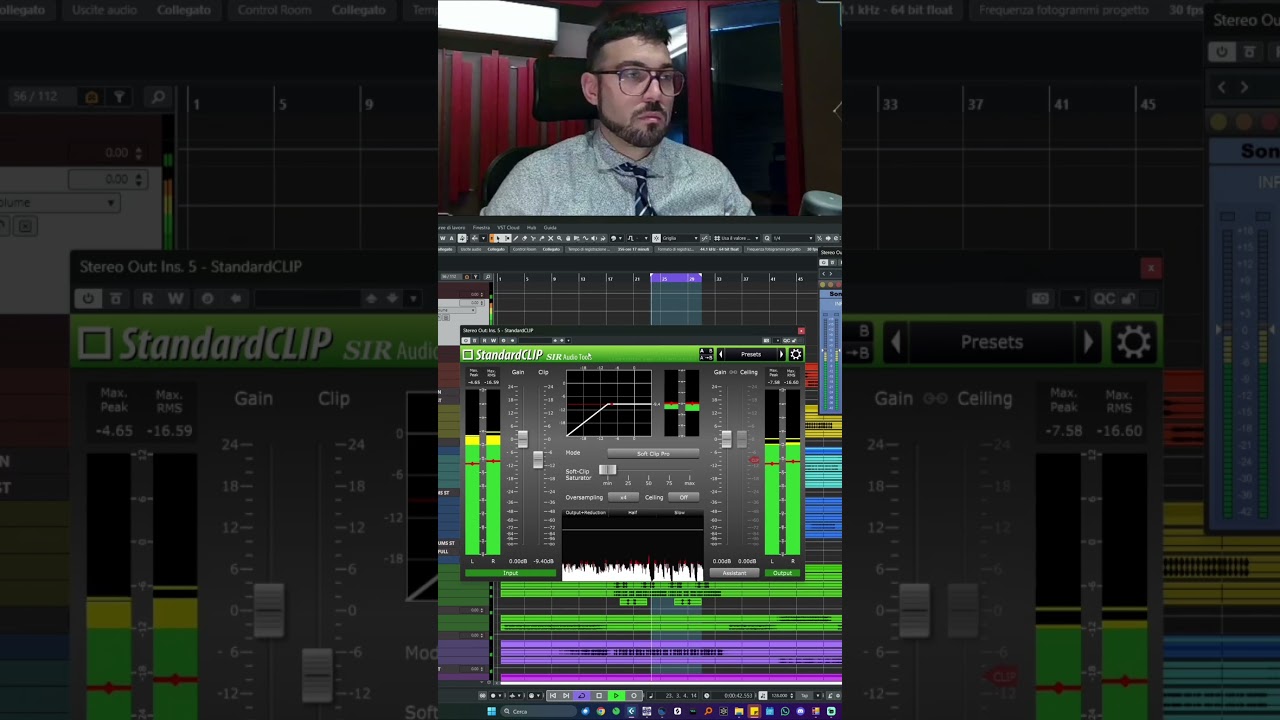Click the time display clock icon
Screen dimensions: 1280x720
(706, 696)
